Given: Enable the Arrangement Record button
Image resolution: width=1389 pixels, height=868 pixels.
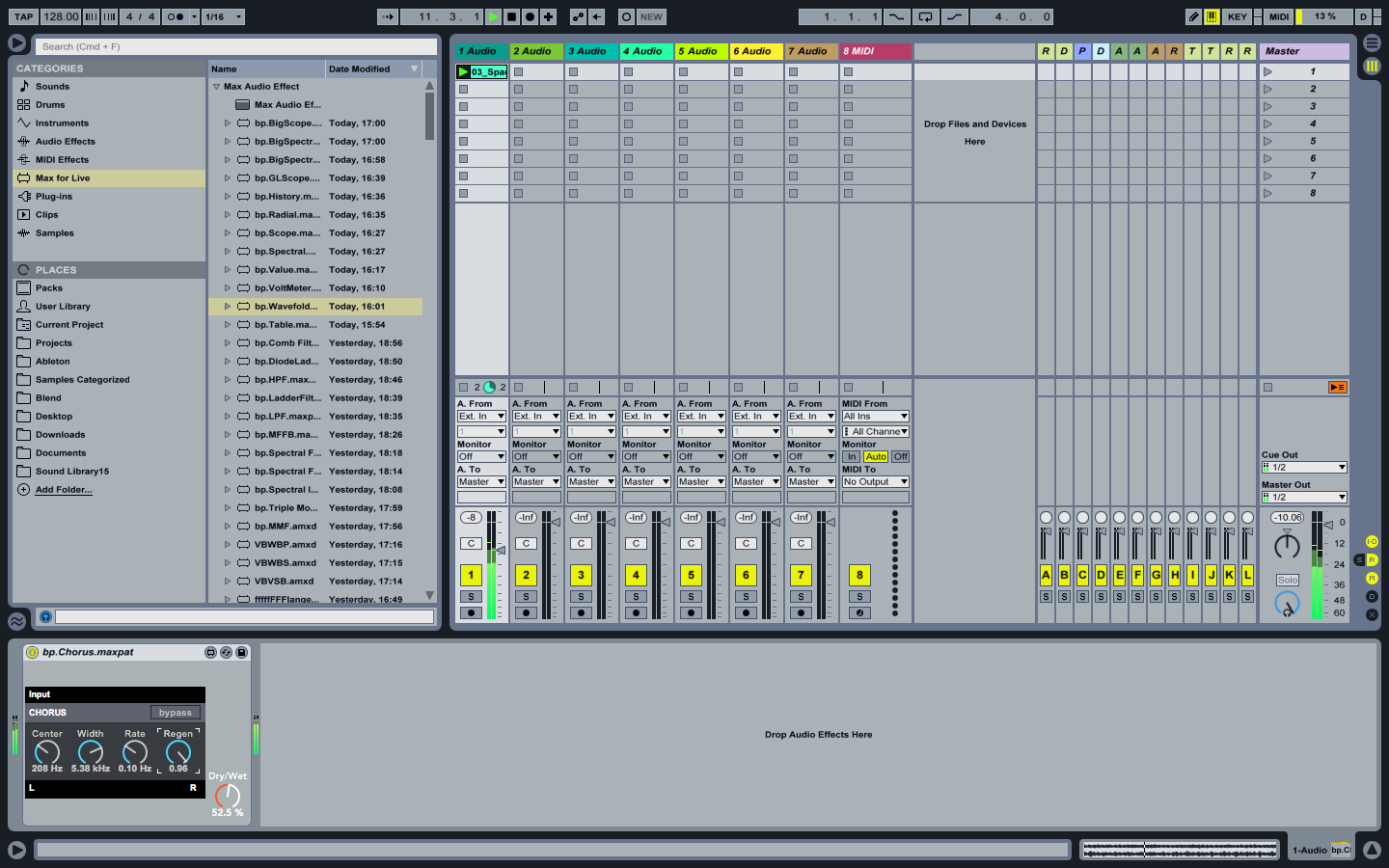Looking at the screenshot, I should point(530,16).
